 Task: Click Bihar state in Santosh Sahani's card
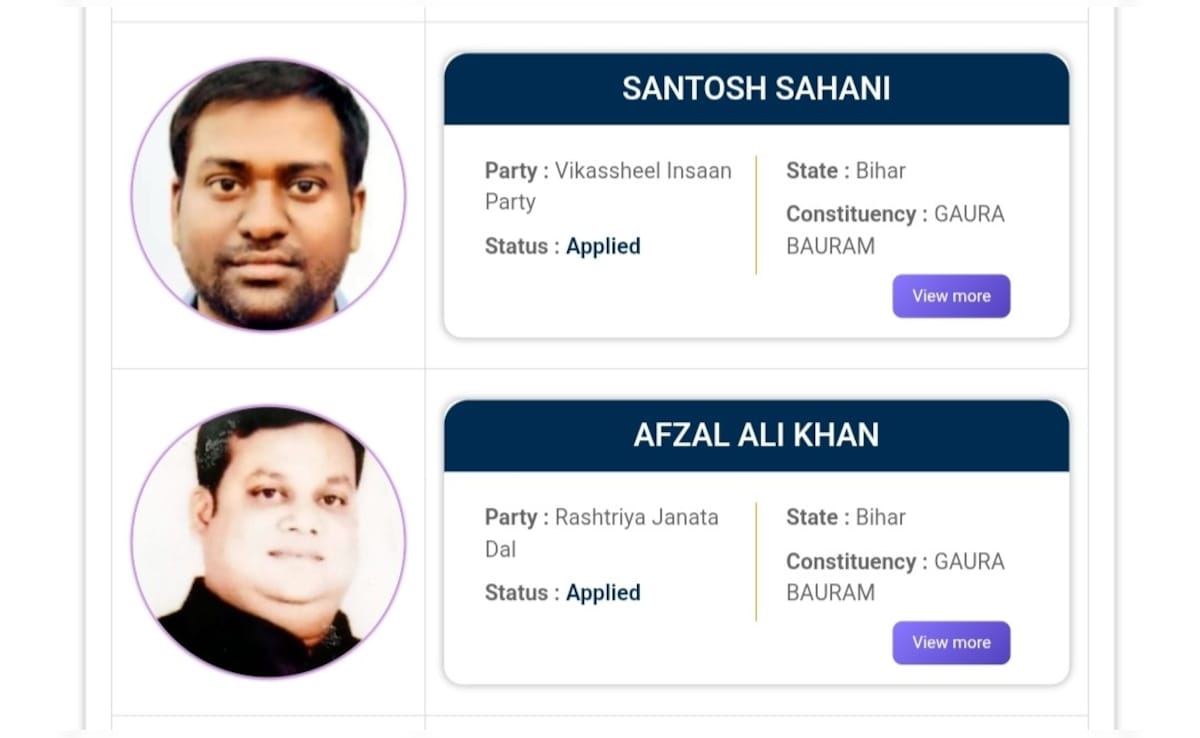tap(880, 171)
